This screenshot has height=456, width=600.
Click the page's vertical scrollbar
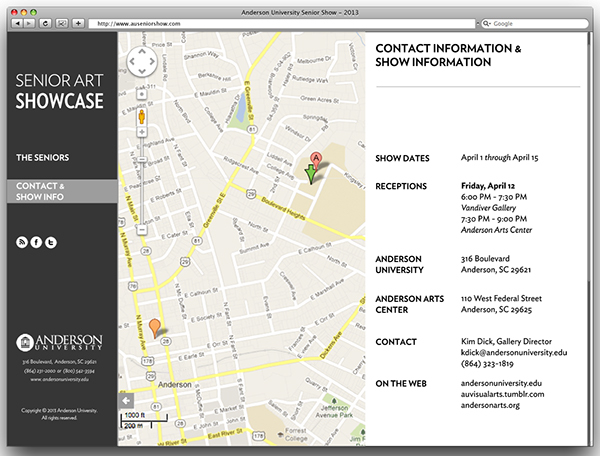[590, 239]
